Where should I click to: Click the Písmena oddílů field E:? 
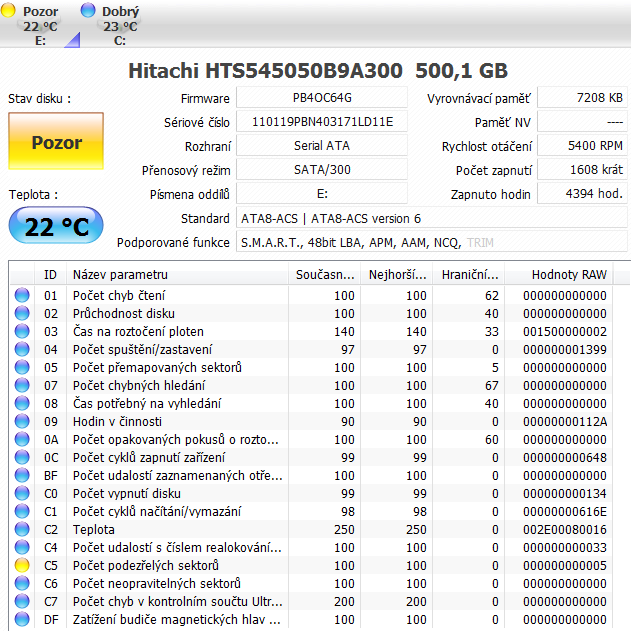(x=322, y=194)
